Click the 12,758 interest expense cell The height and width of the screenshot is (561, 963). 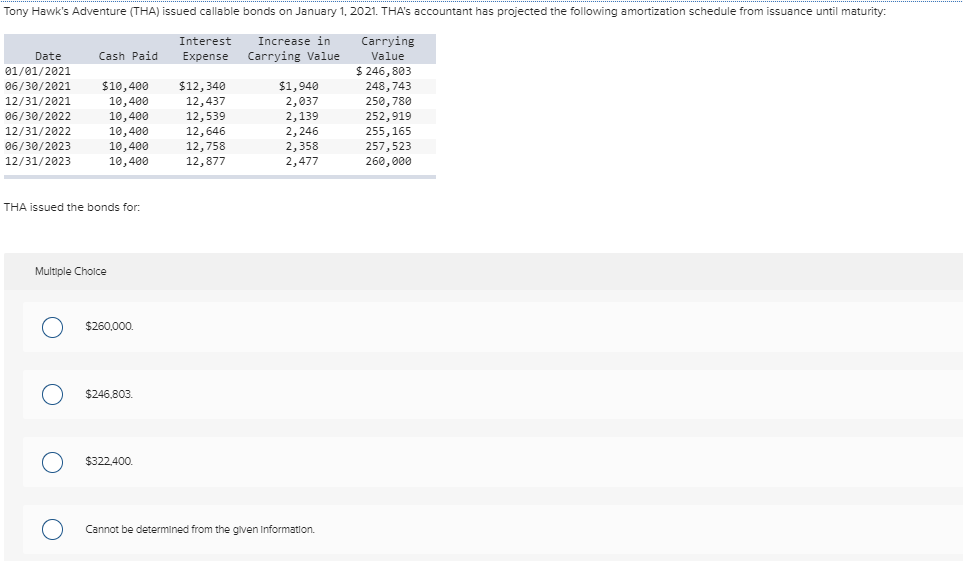pyautogui.click(x=206, y=146)
